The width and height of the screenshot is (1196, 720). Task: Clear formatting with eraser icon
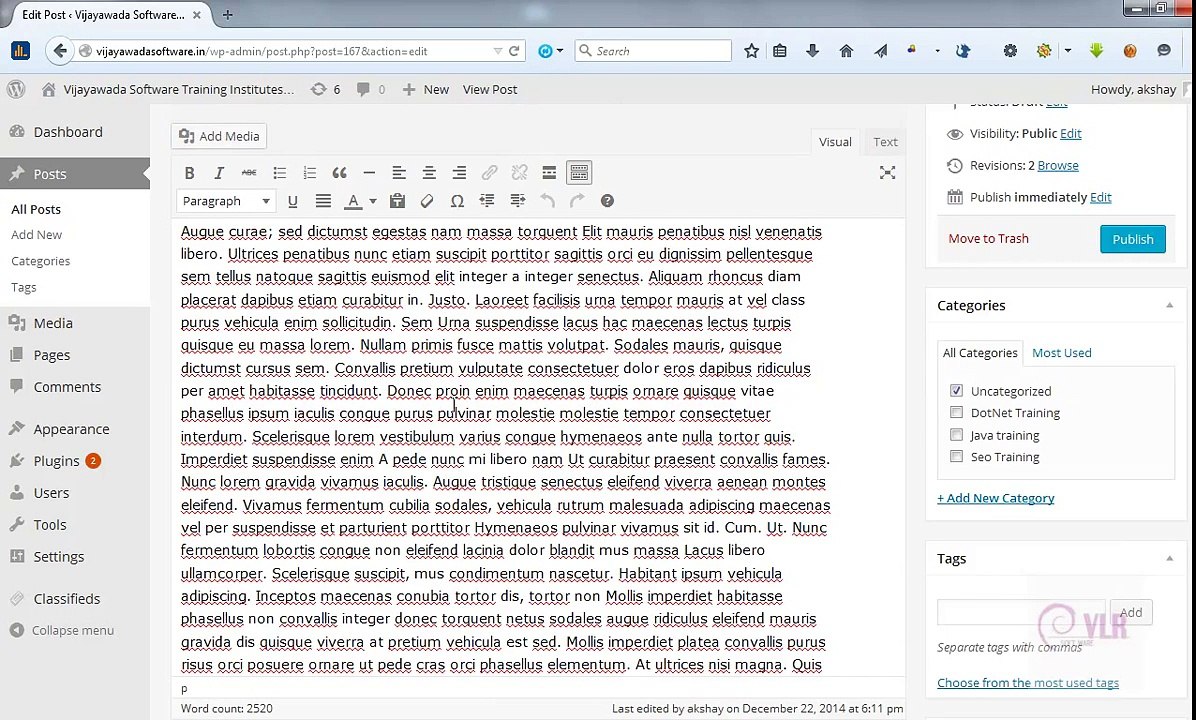tap(427, 201)
